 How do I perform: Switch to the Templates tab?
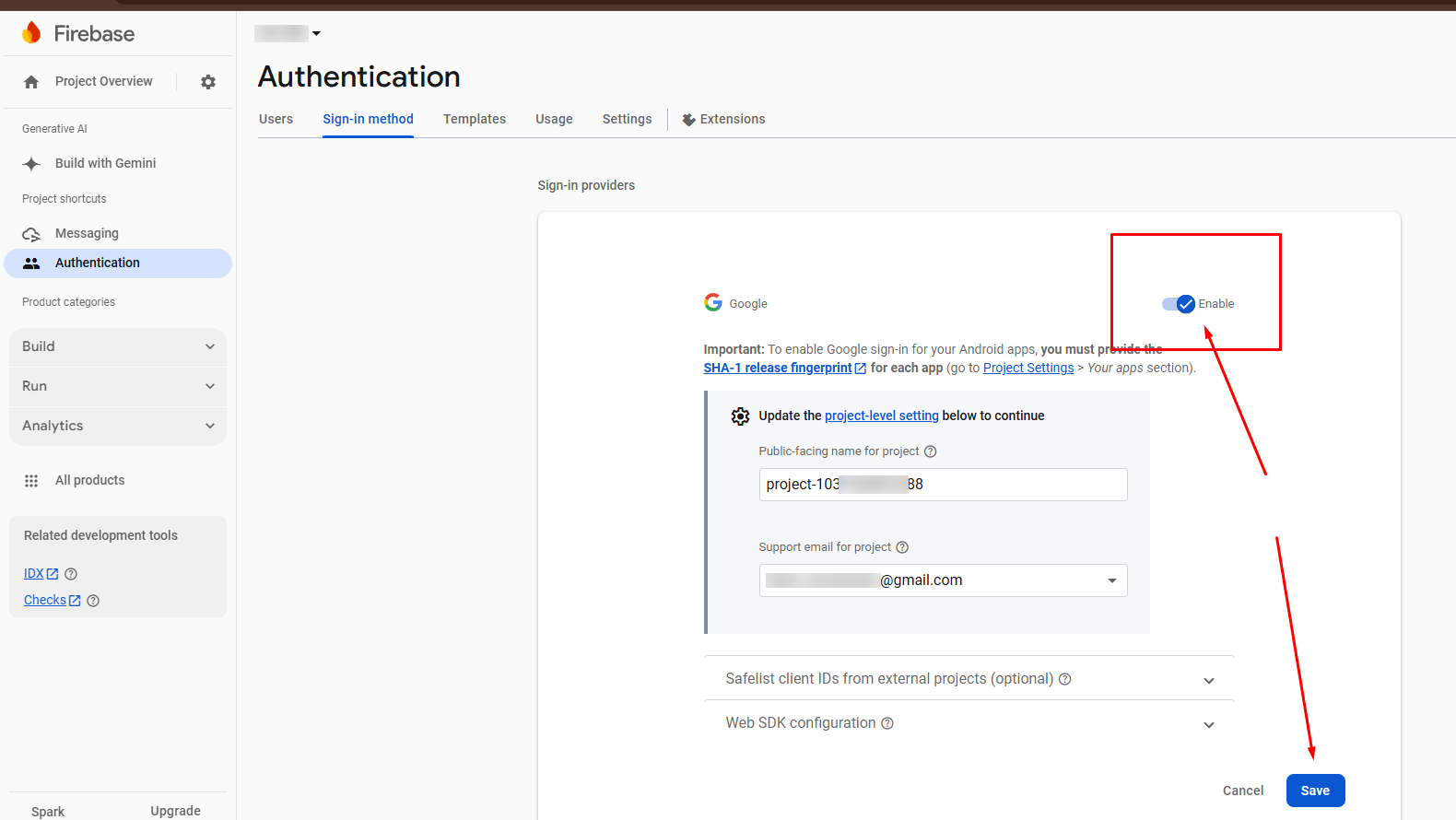click(474, 119)
